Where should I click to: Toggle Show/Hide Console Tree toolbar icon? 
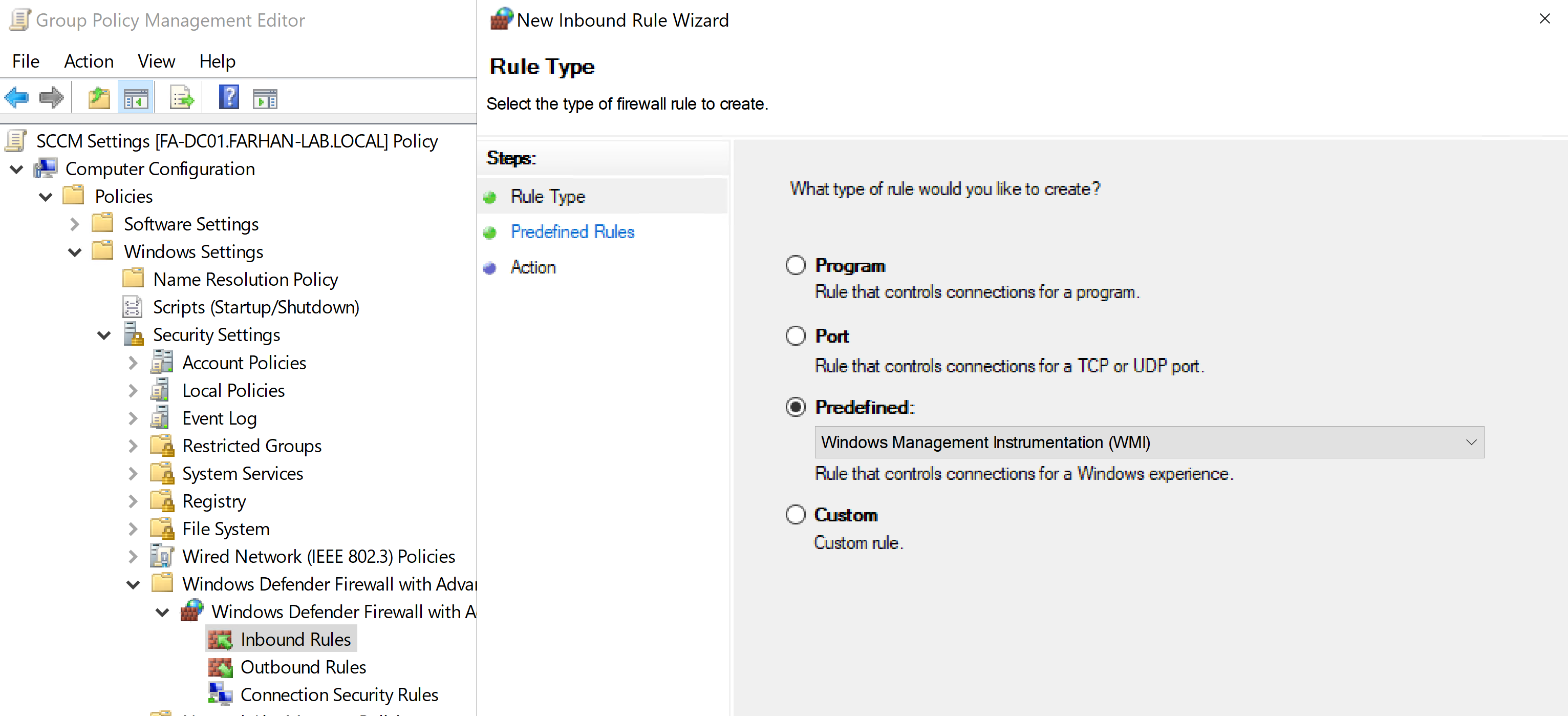coord(136,97)
